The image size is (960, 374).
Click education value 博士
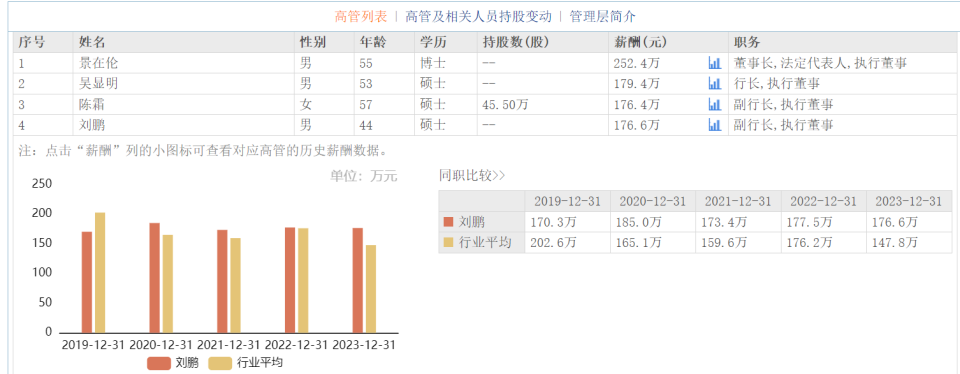tap(433, 63)
